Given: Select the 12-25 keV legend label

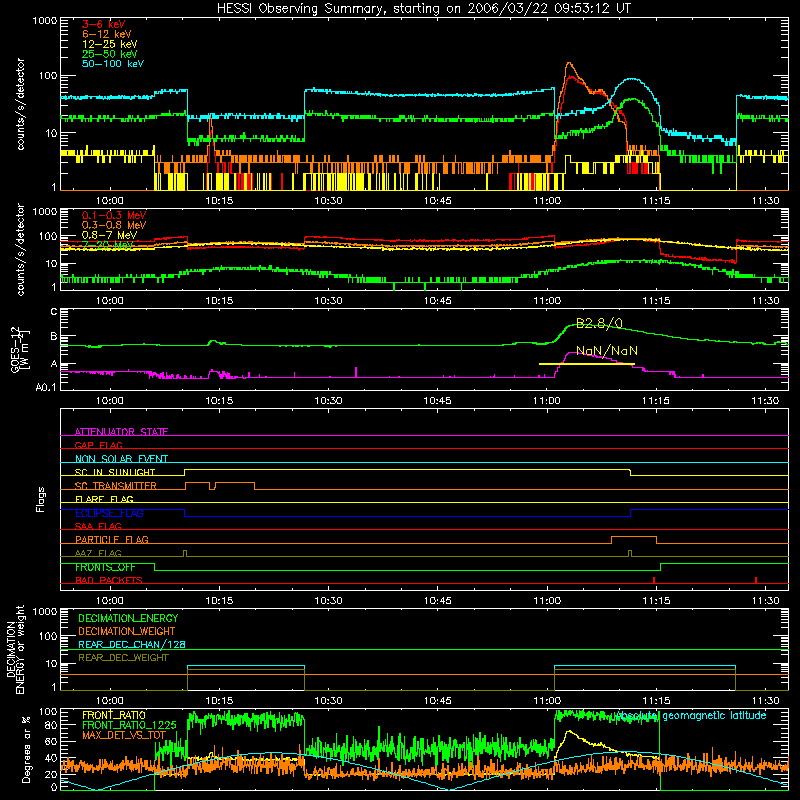Looking at the screenshot, I should coord(110,44).
